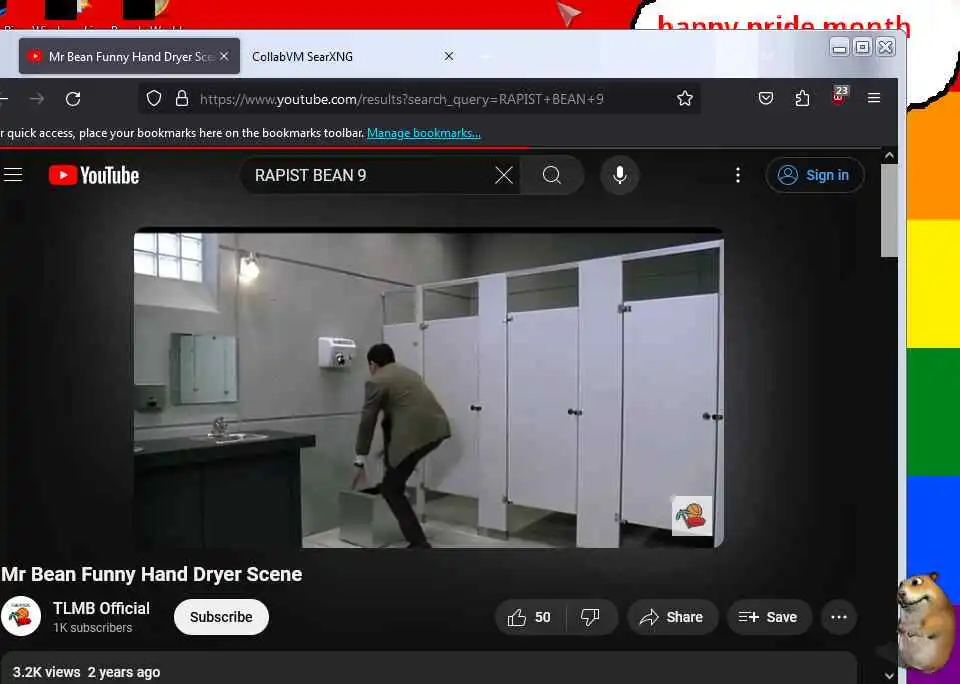Viewport: 960px width, 684px height.
Task: Save page to Pocket icon
Action: tap(765, 98)
